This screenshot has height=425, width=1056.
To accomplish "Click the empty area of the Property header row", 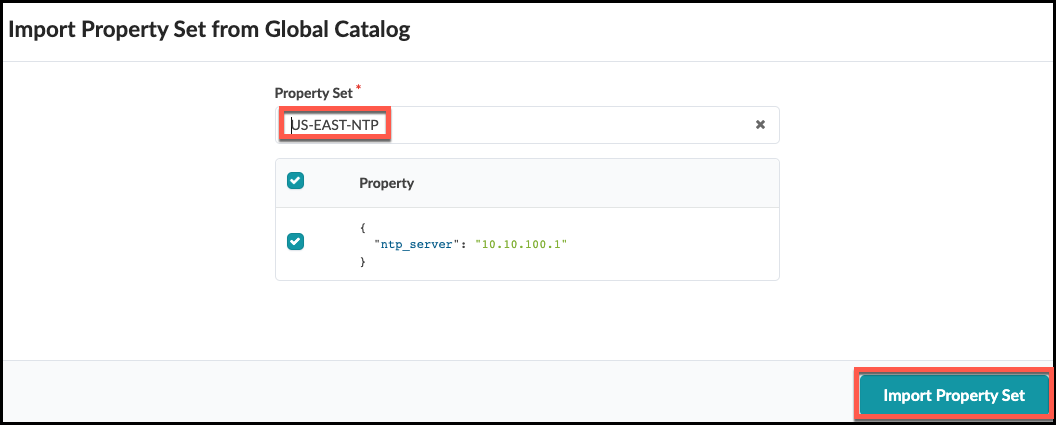I will 600,184.
